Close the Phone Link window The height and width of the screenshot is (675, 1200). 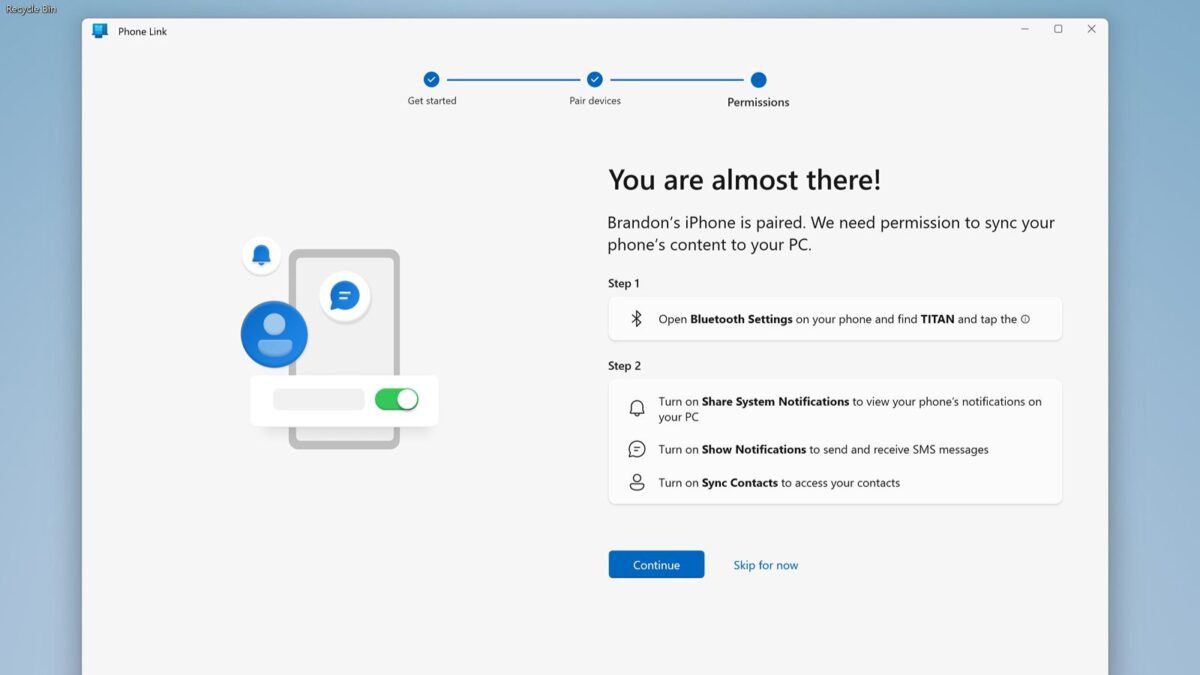[1091, 29]
